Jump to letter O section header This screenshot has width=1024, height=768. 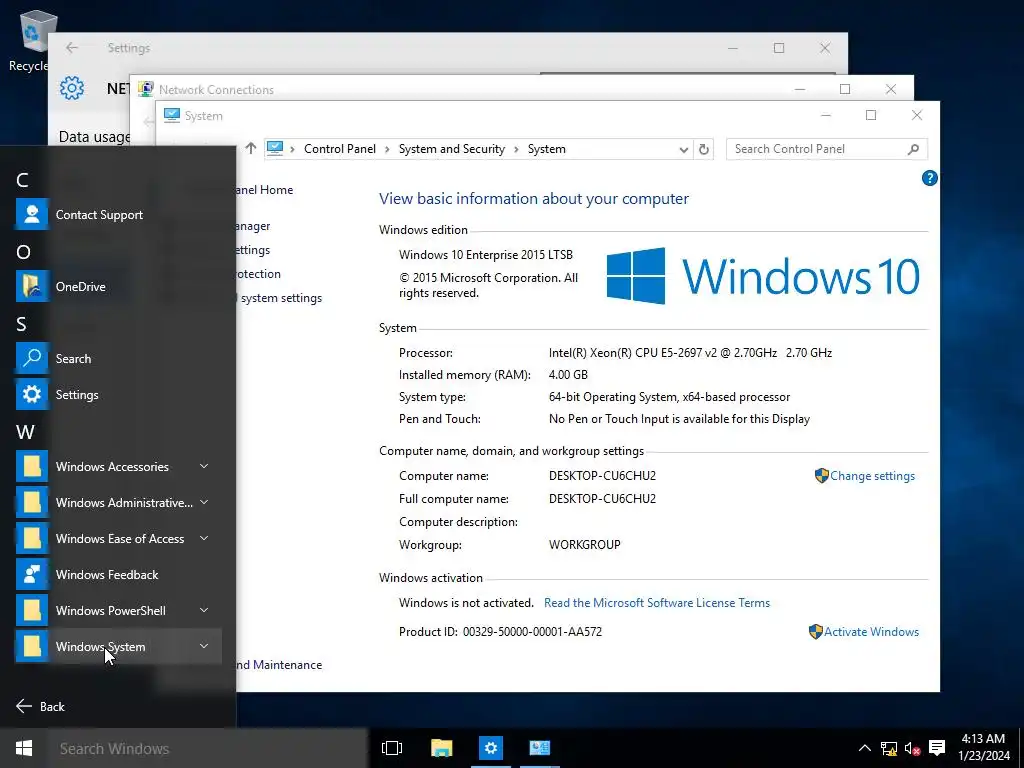(23, 252)
